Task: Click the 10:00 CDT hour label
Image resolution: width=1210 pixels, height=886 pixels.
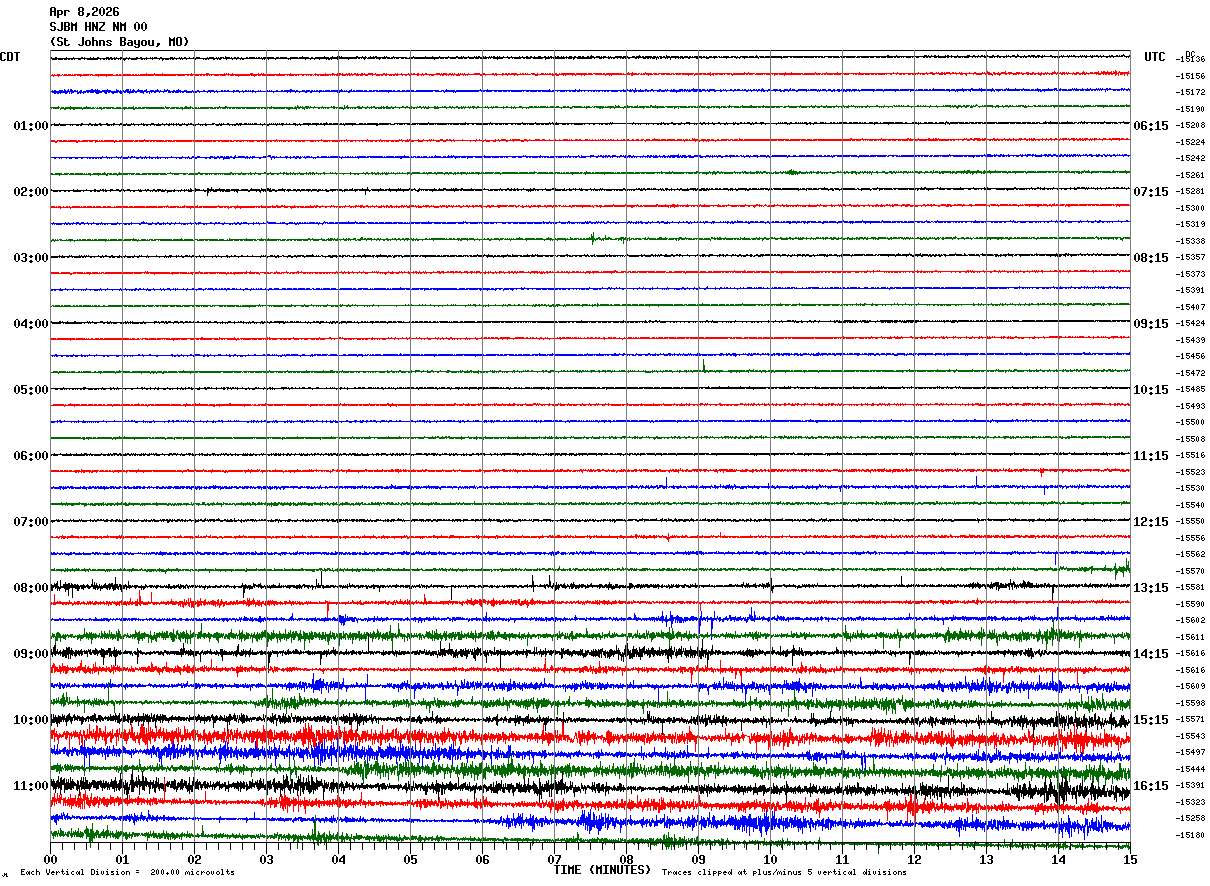Action: click(31, 720)
